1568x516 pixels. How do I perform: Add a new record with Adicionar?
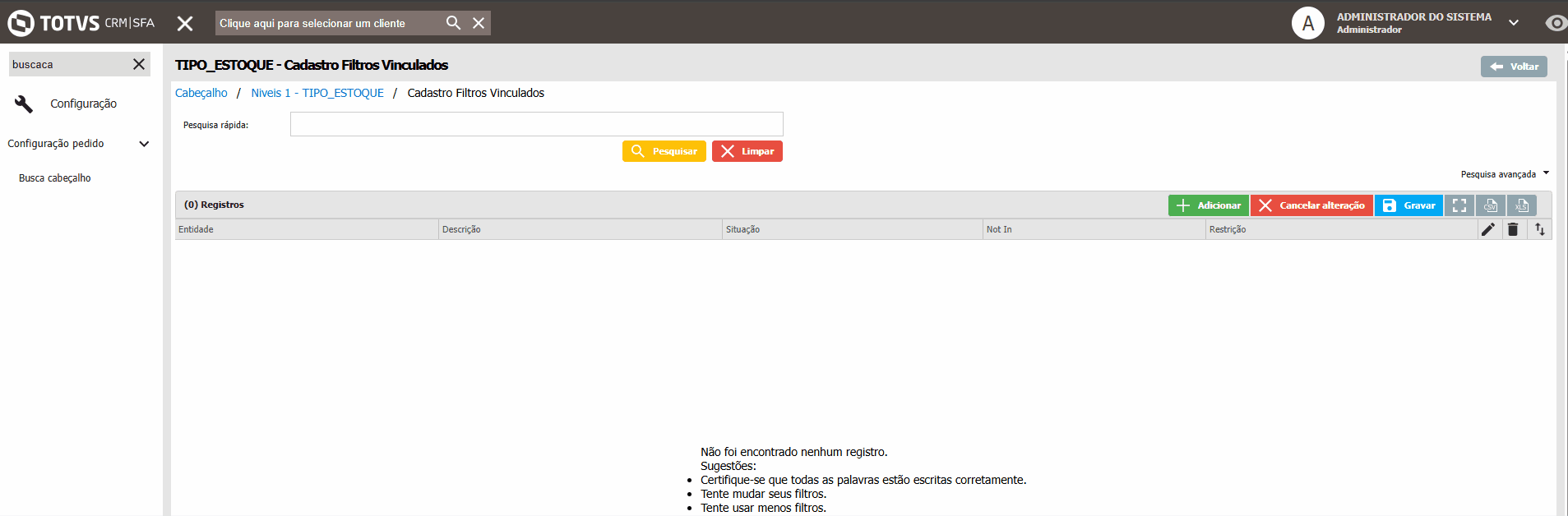pos(1209,205)
